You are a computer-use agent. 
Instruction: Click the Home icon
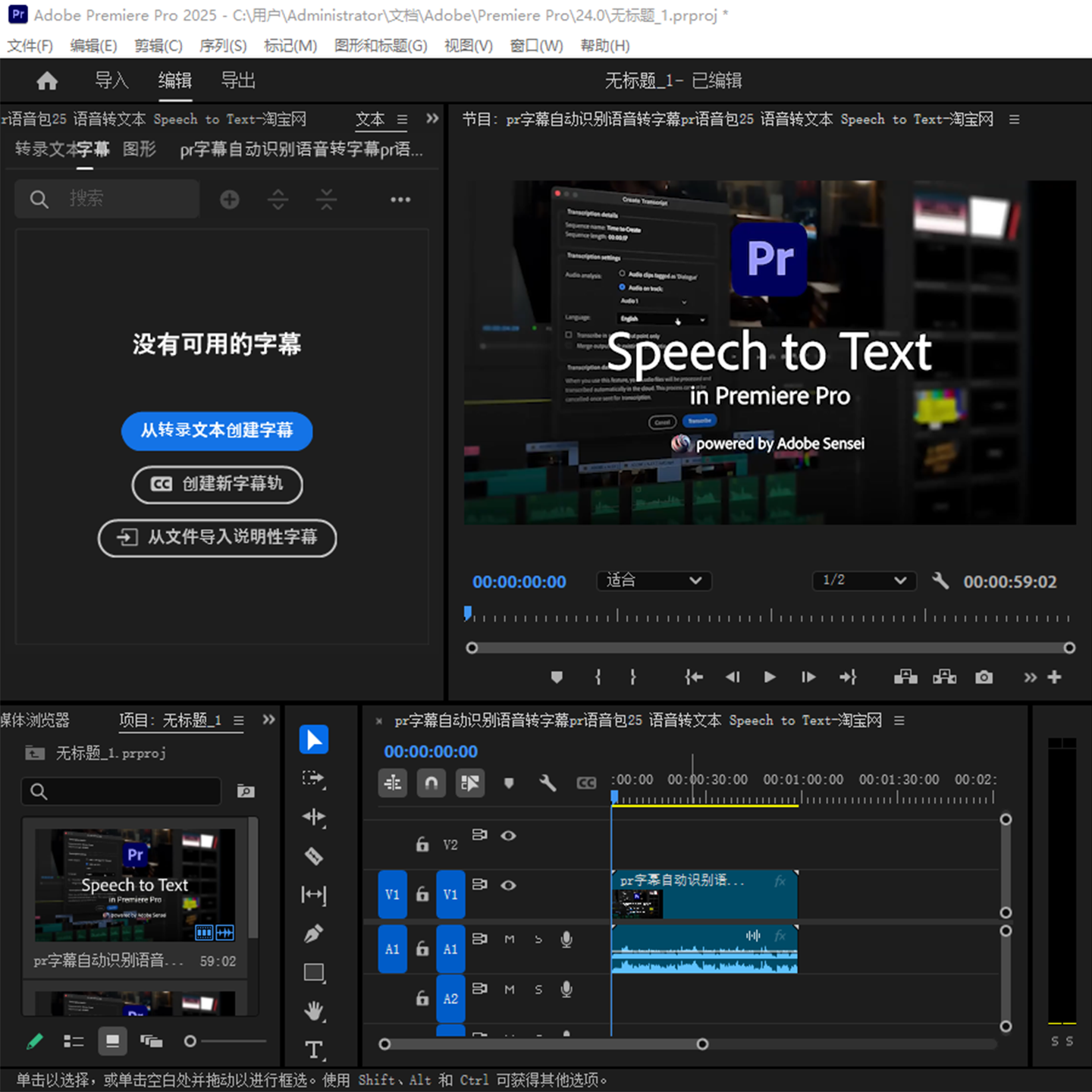tap(47, 80)
